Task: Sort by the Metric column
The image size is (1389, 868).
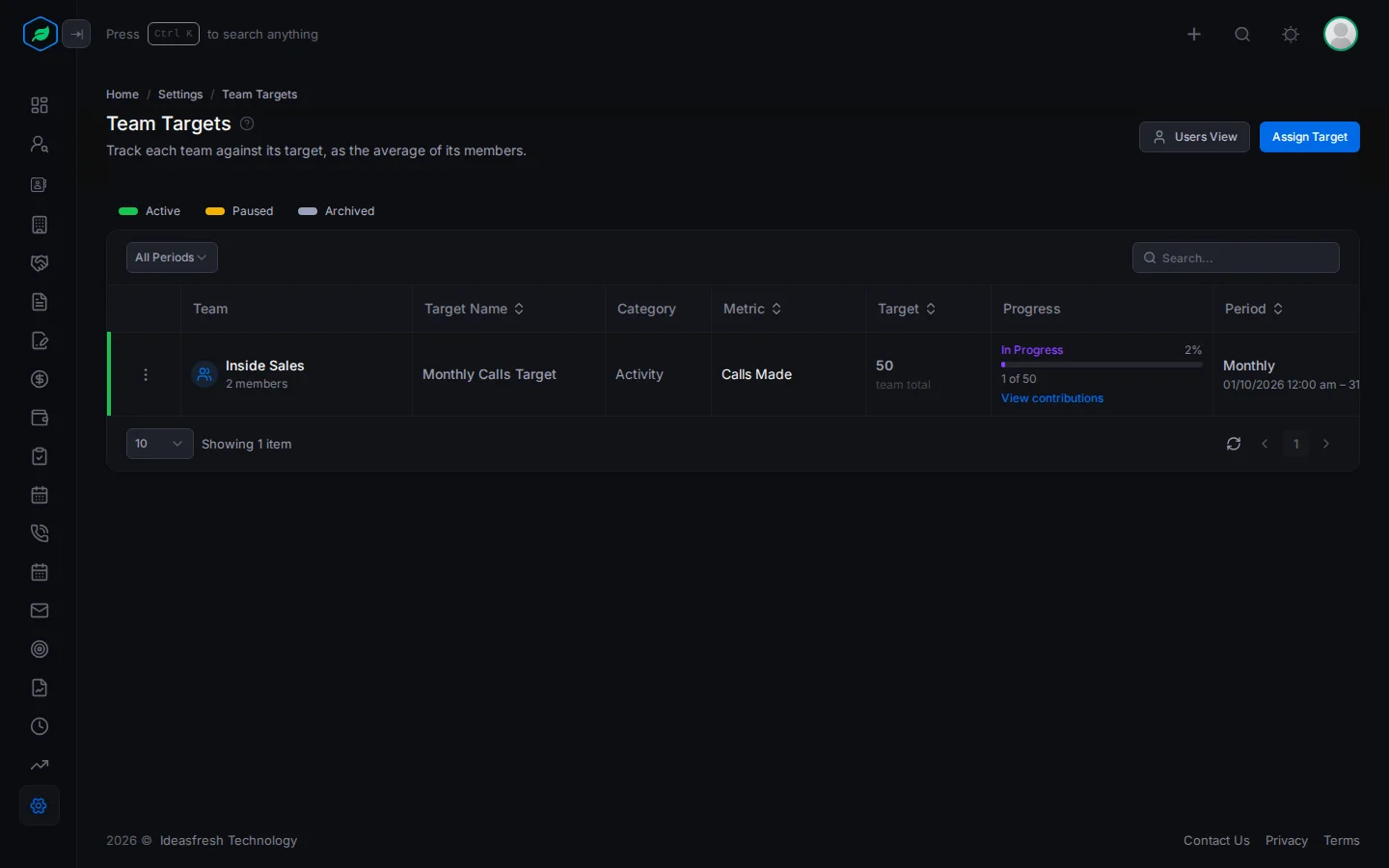Action: coord(752,309)
